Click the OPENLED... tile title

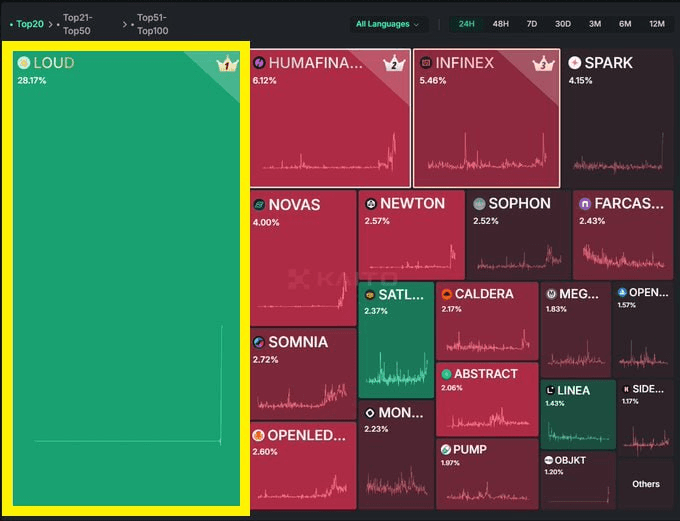307,435
